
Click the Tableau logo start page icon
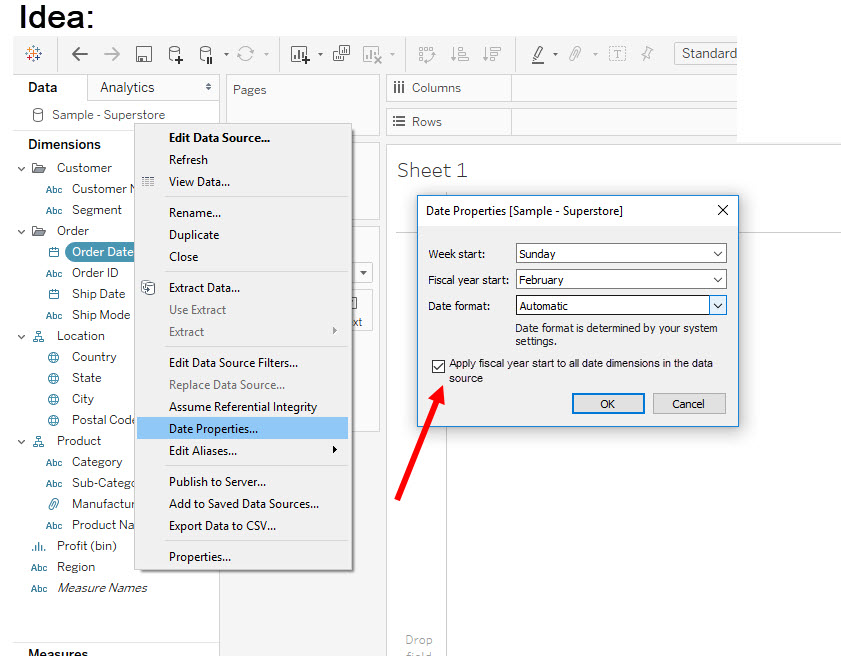click(x=34, y=54)
